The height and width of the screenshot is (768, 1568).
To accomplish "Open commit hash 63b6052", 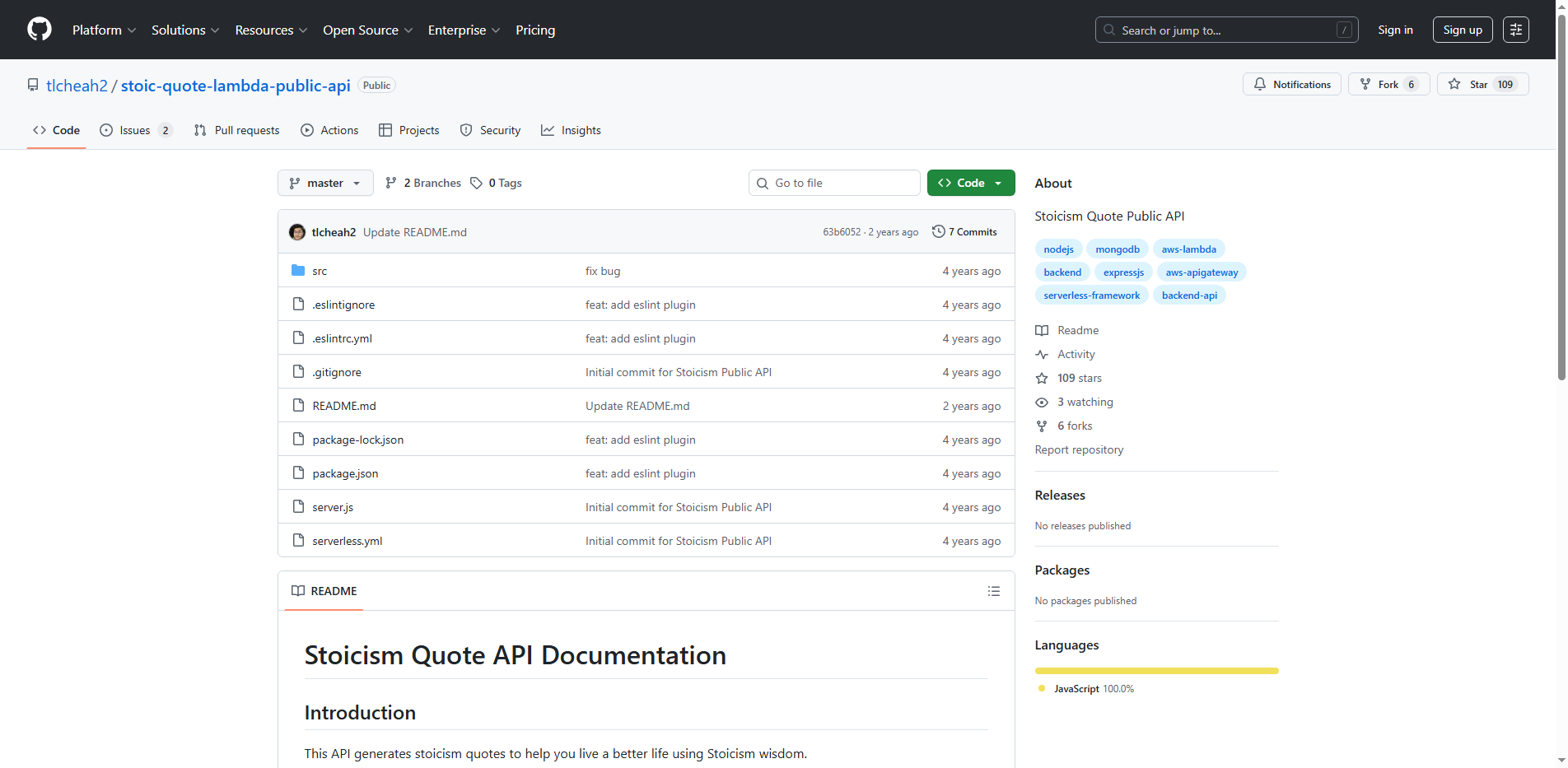I will pos(842,232).
